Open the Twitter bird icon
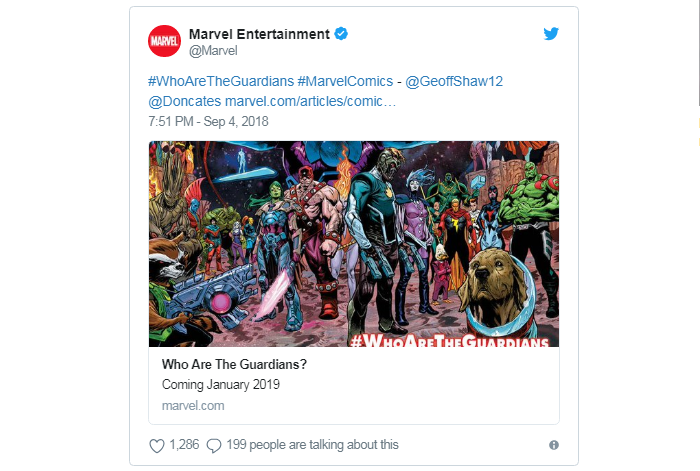The width and height of the screenshot is (700, 471). click(x=551, y=33)
